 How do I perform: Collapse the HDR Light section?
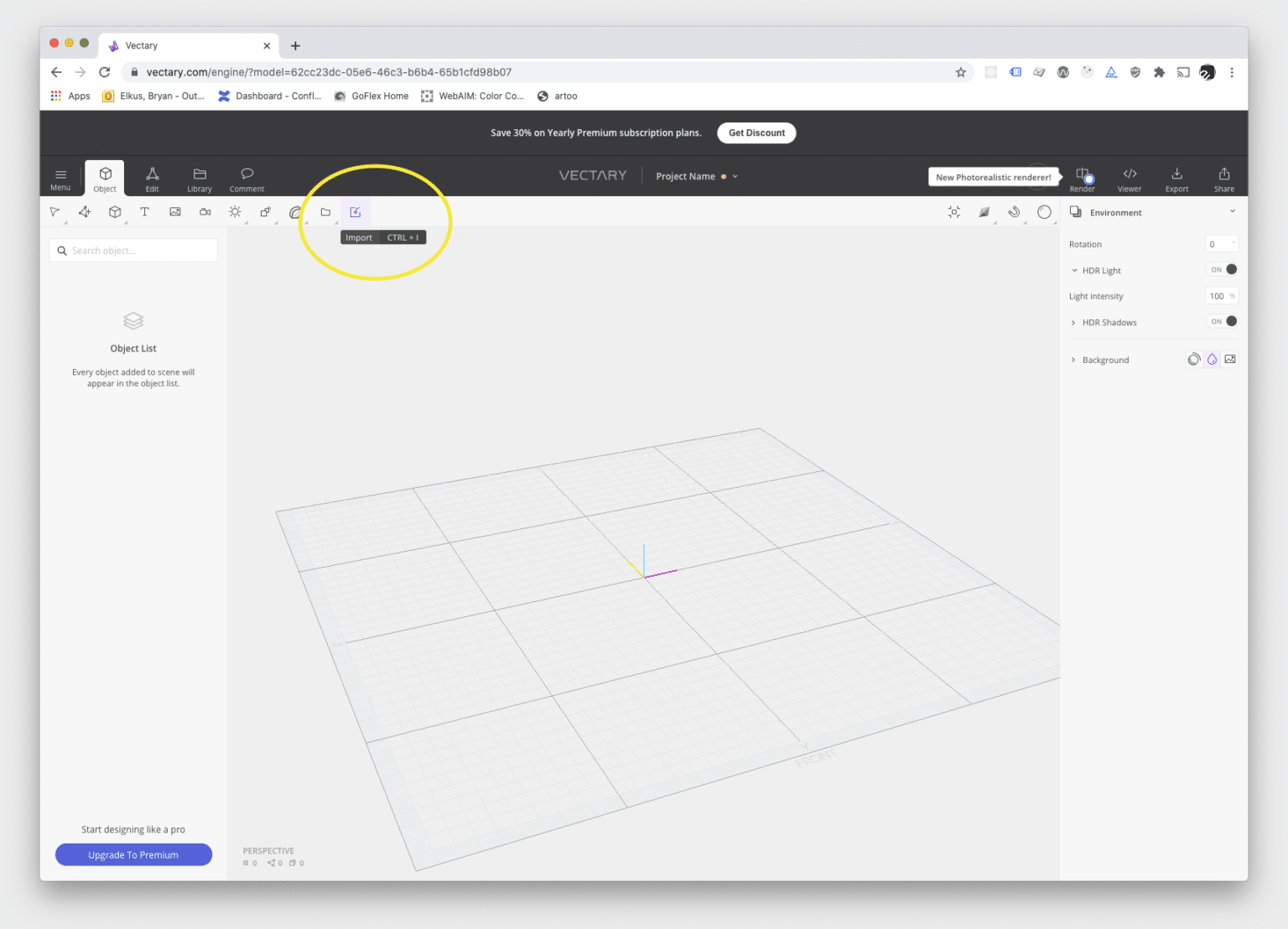tap(1075, 270)
